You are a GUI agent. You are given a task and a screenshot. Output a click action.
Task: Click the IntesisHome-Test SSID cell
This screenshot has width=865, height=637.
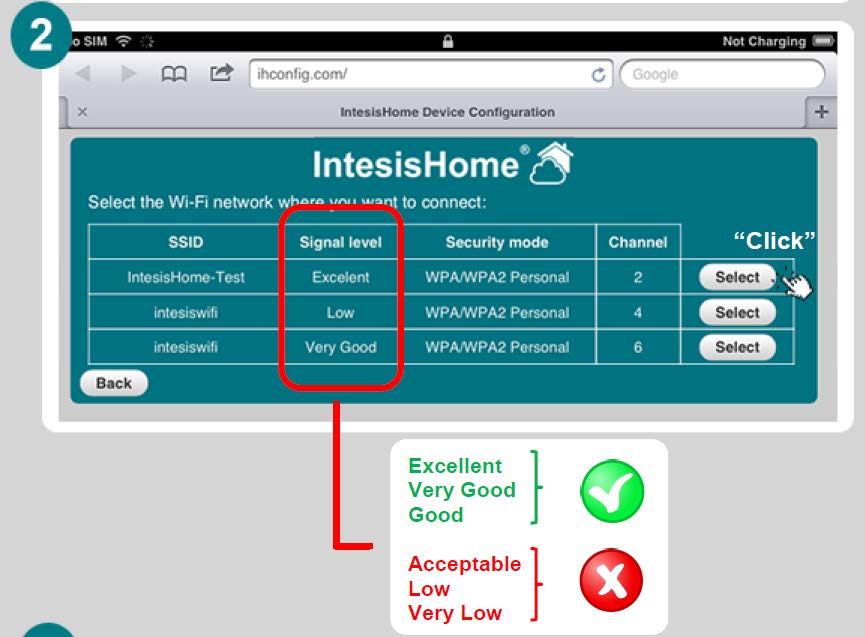[186, 277]
